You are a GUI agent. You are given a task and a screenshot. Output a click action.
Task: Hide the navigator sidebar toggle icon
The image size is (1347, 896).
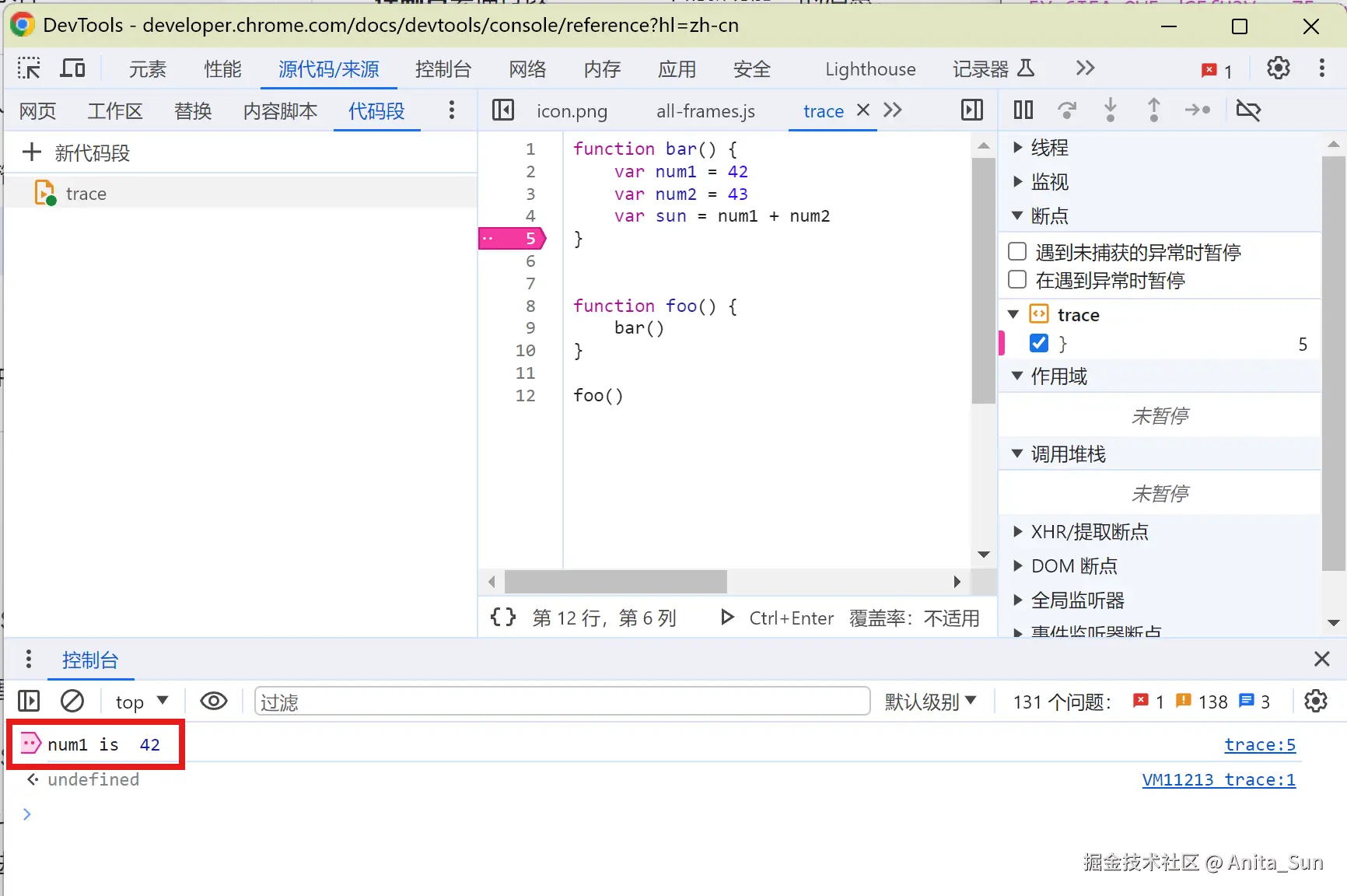coord(503,110)
